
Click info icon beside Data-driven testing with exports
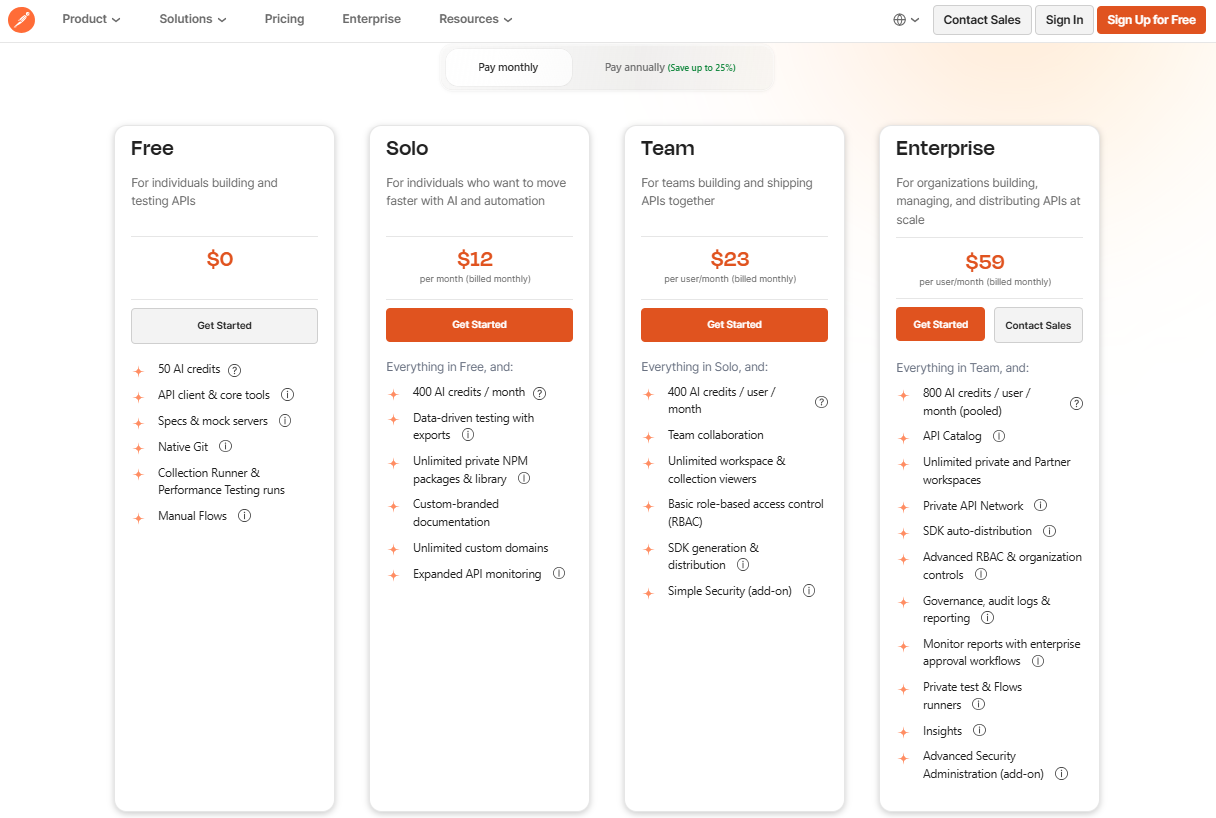click(468, 435)
